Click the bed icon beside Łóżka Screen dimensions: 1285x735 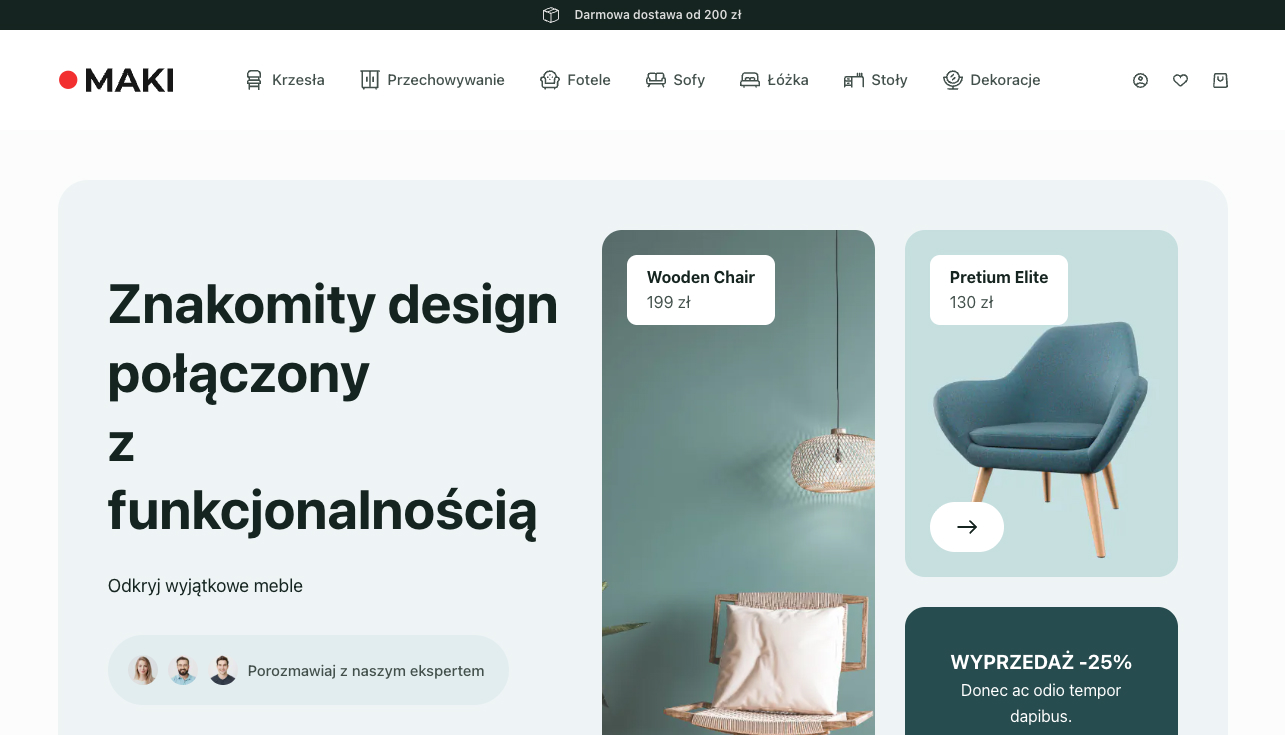tap(750, 80)
